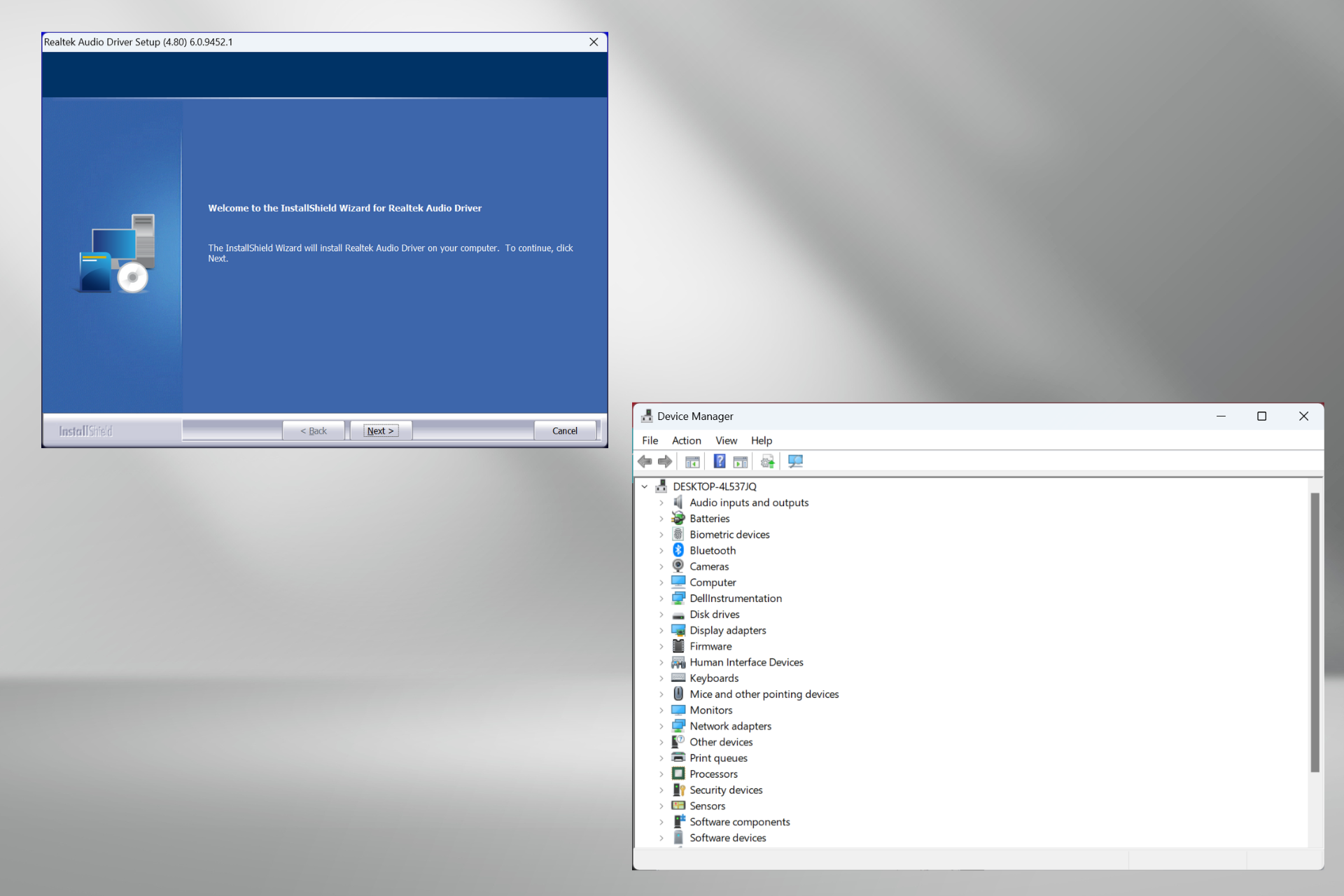Viewport: 1344px width, 896px height.
Task: Toggle the action pane toolbar icon
Action: coord(741,461)
